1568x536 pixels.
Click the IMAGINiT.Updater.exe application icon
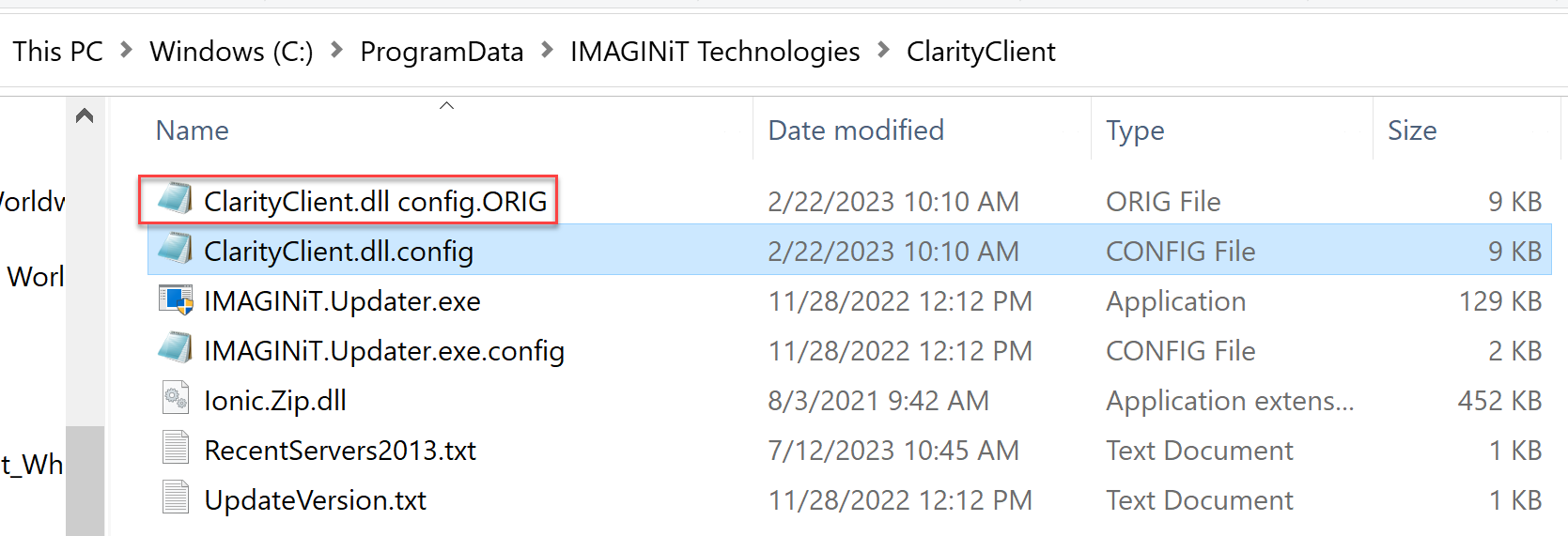click(x=176, y=299)
